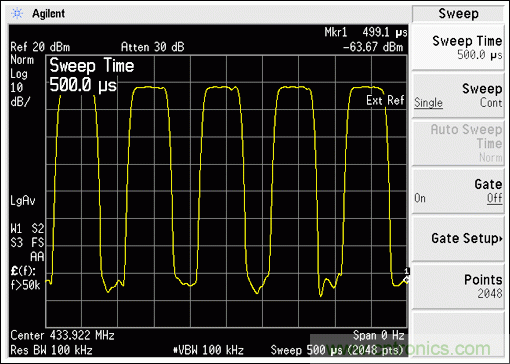Click the Sweep menu title

click(x=458, y=14)
